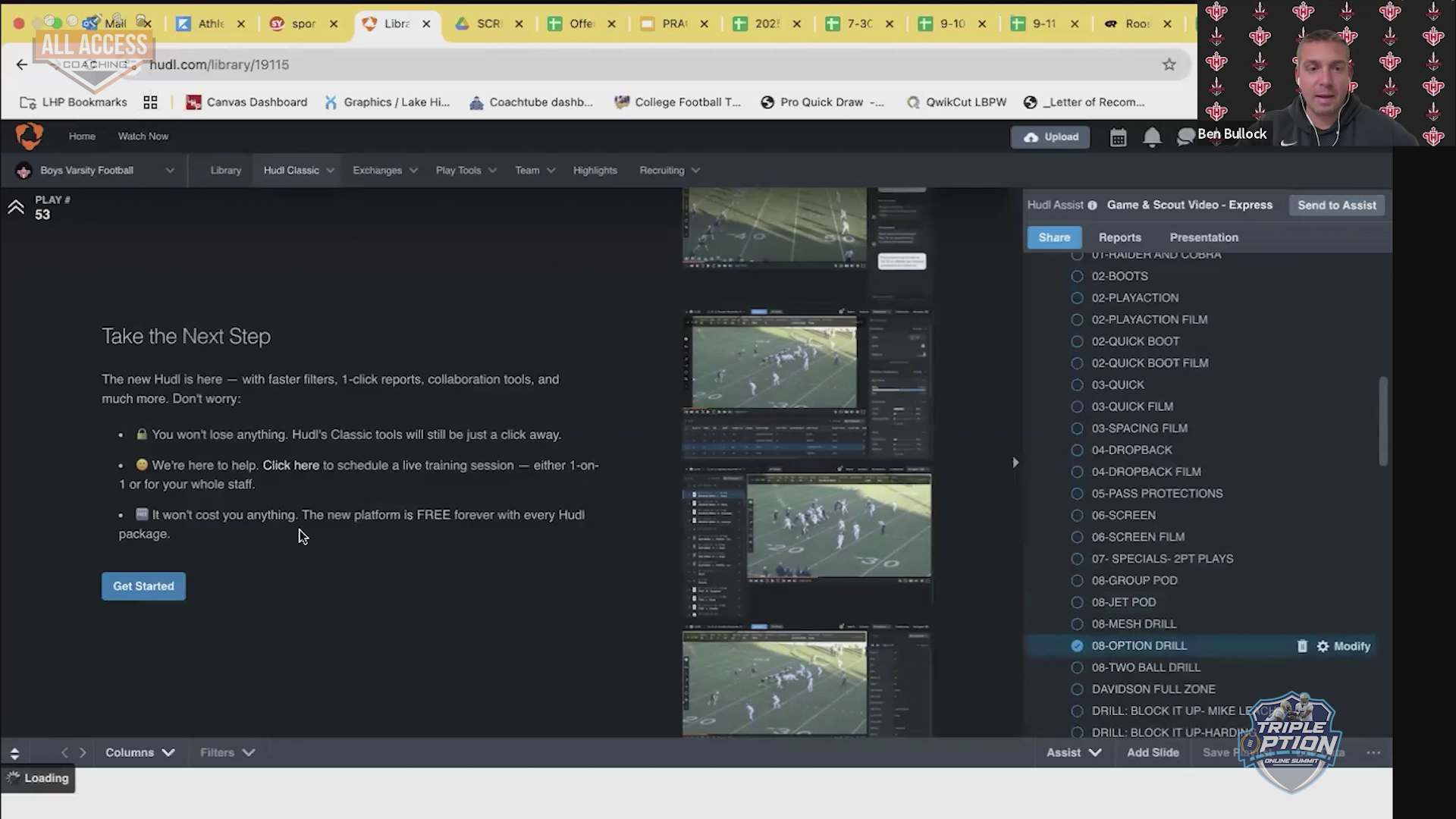Modify the 08-OPTION DRILL playlist
The image size is (1456, 819).
point(1344,646)
